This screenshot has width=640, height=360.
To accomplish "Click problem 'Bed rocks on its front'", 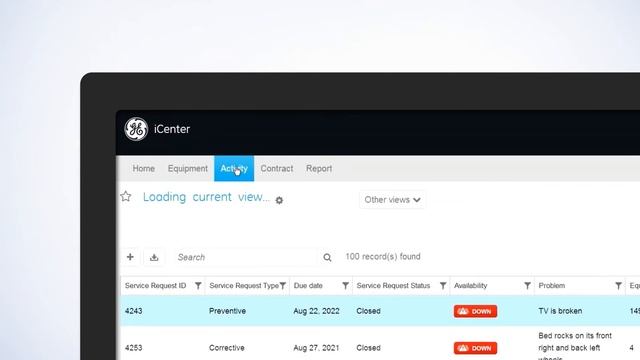I will (575, 336).
